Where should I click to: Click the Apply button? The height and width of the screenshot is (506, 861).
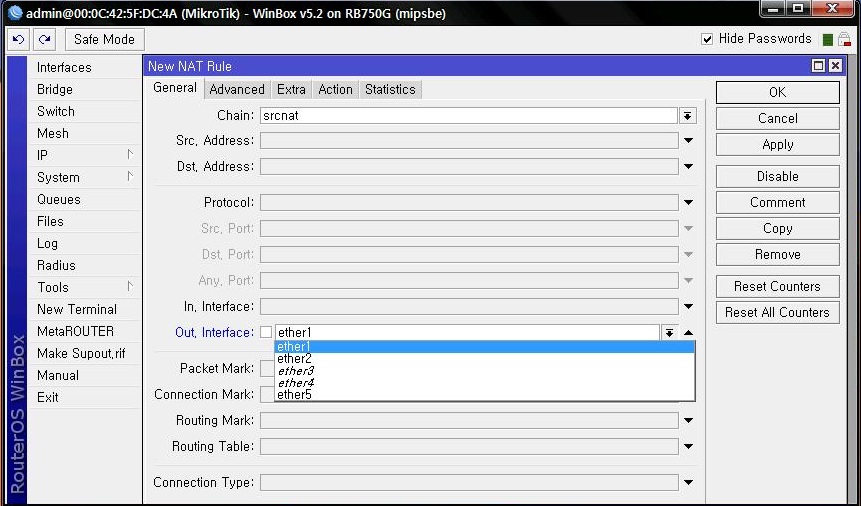coord(778,144)
